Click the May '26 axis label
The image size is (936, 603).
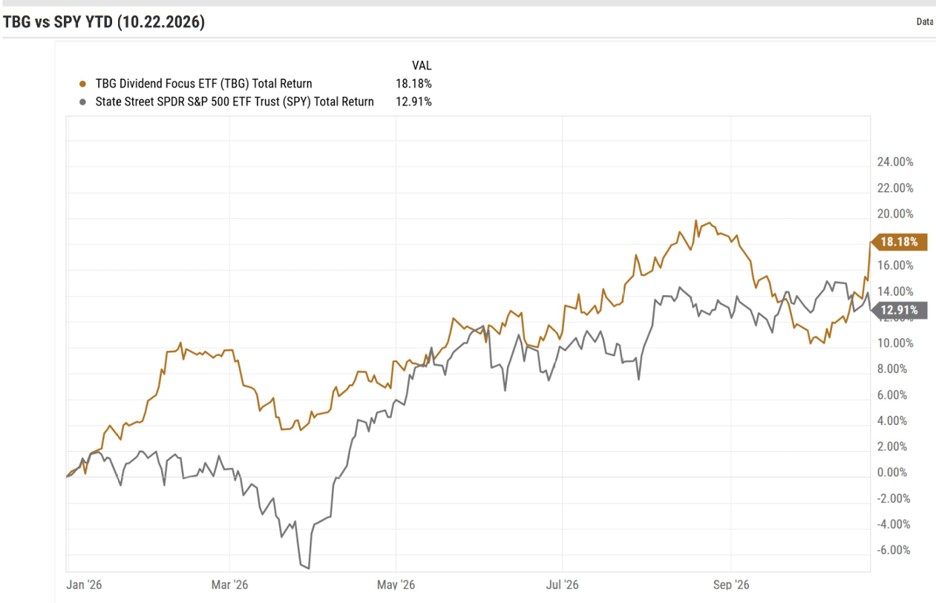point(396,584)
